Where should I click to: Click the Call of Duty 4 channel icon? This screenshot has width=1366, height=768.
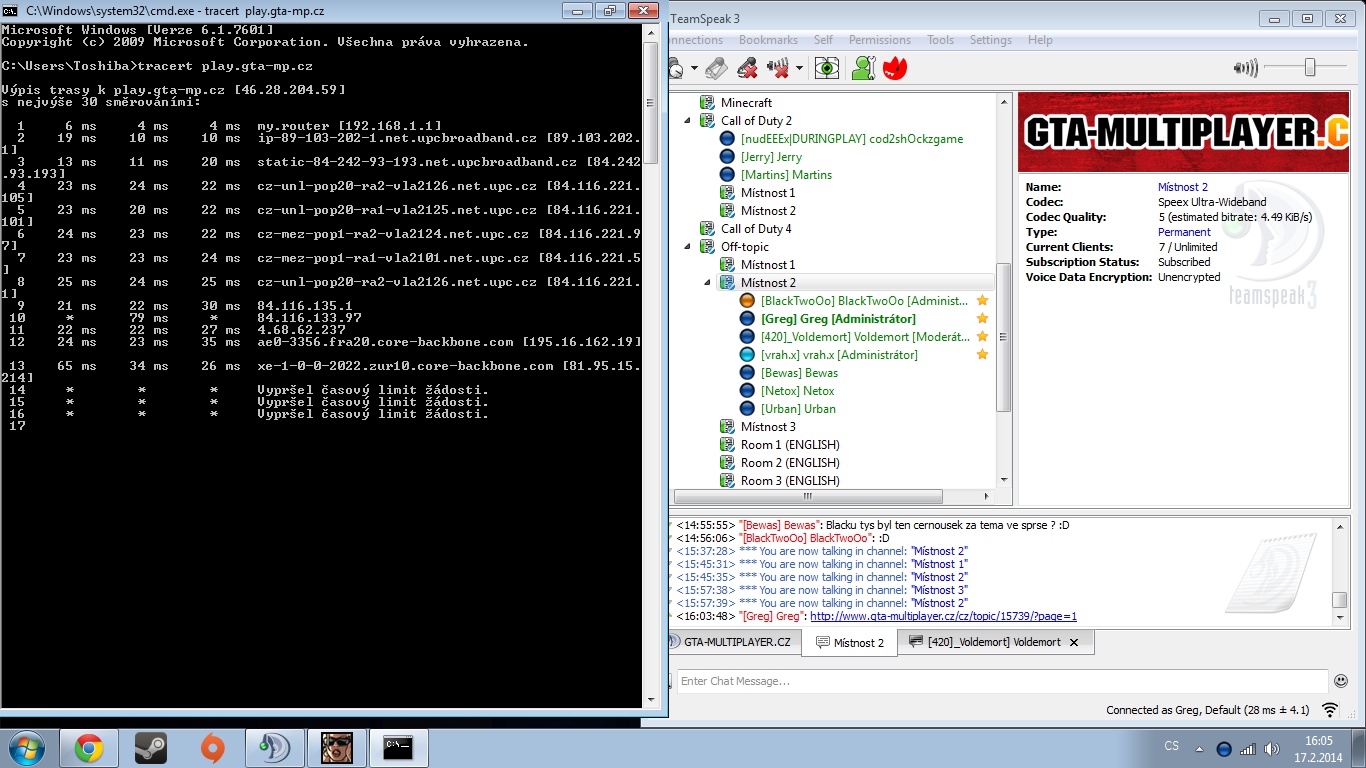(x=707, y=229)
